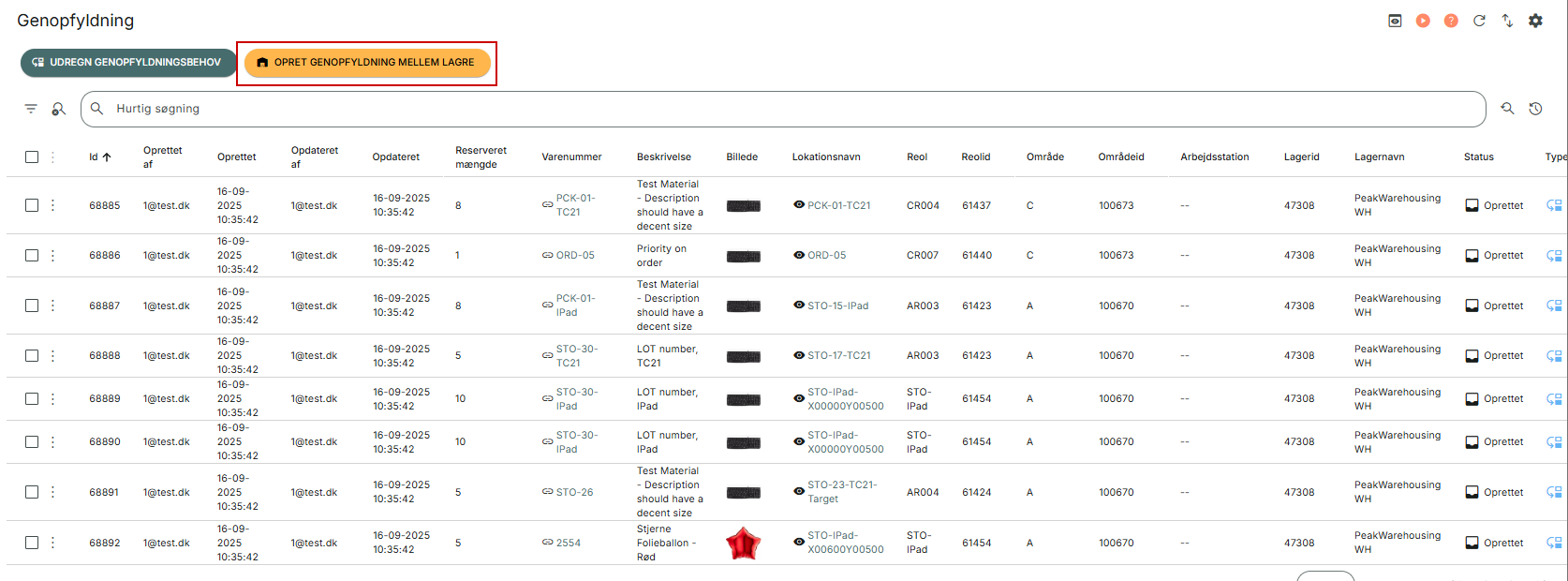Select checkbox for row 68888
This screenshot has height=581, width=1568.
[32, 355]
